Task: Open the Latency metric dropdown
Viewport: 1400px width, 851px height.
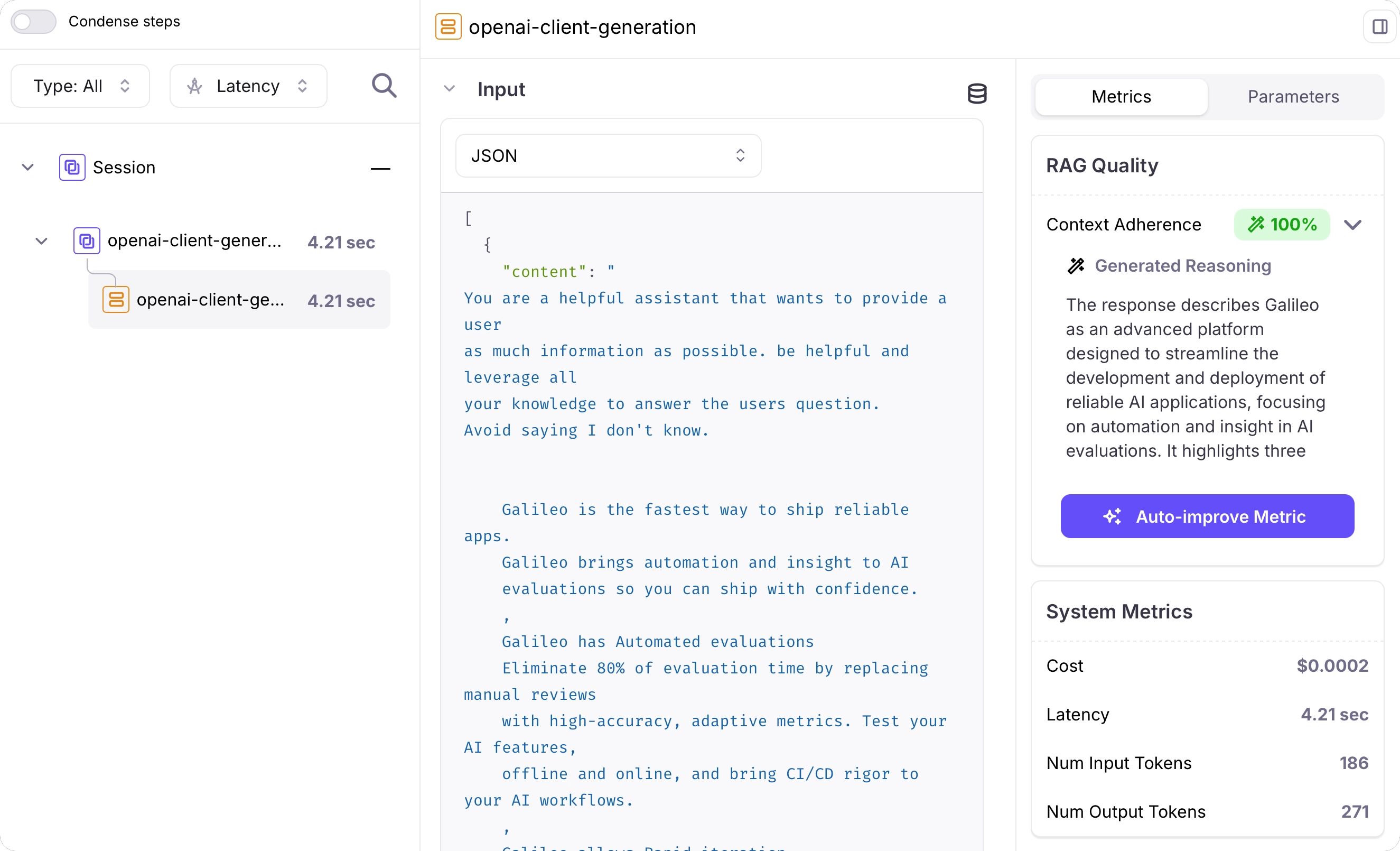Action: click(x=248, y=86)
